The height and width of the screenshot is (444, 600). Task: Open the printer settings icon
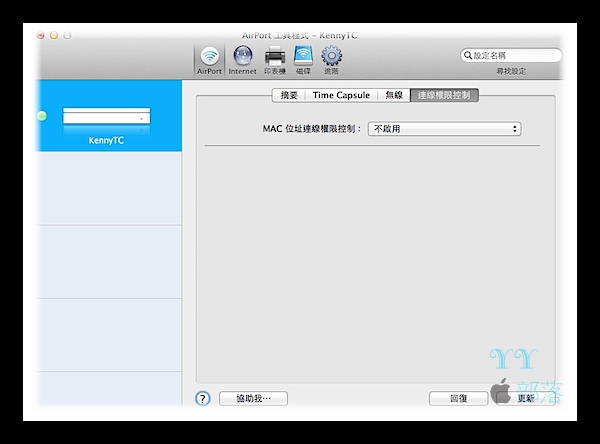[x=275, y=60]
